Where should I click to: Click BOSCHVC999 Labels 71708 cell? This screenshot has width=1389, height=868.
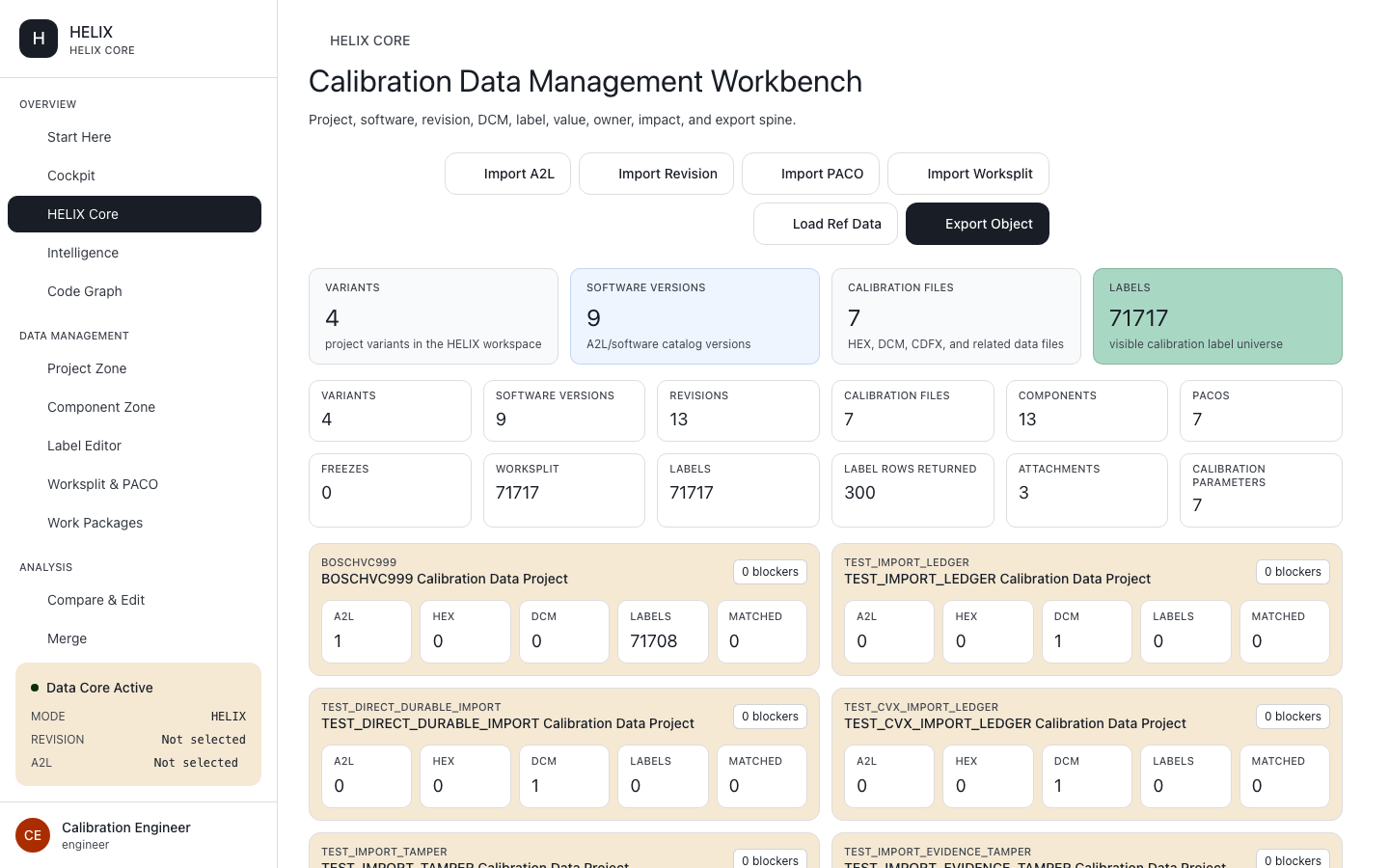coord(663,632)
